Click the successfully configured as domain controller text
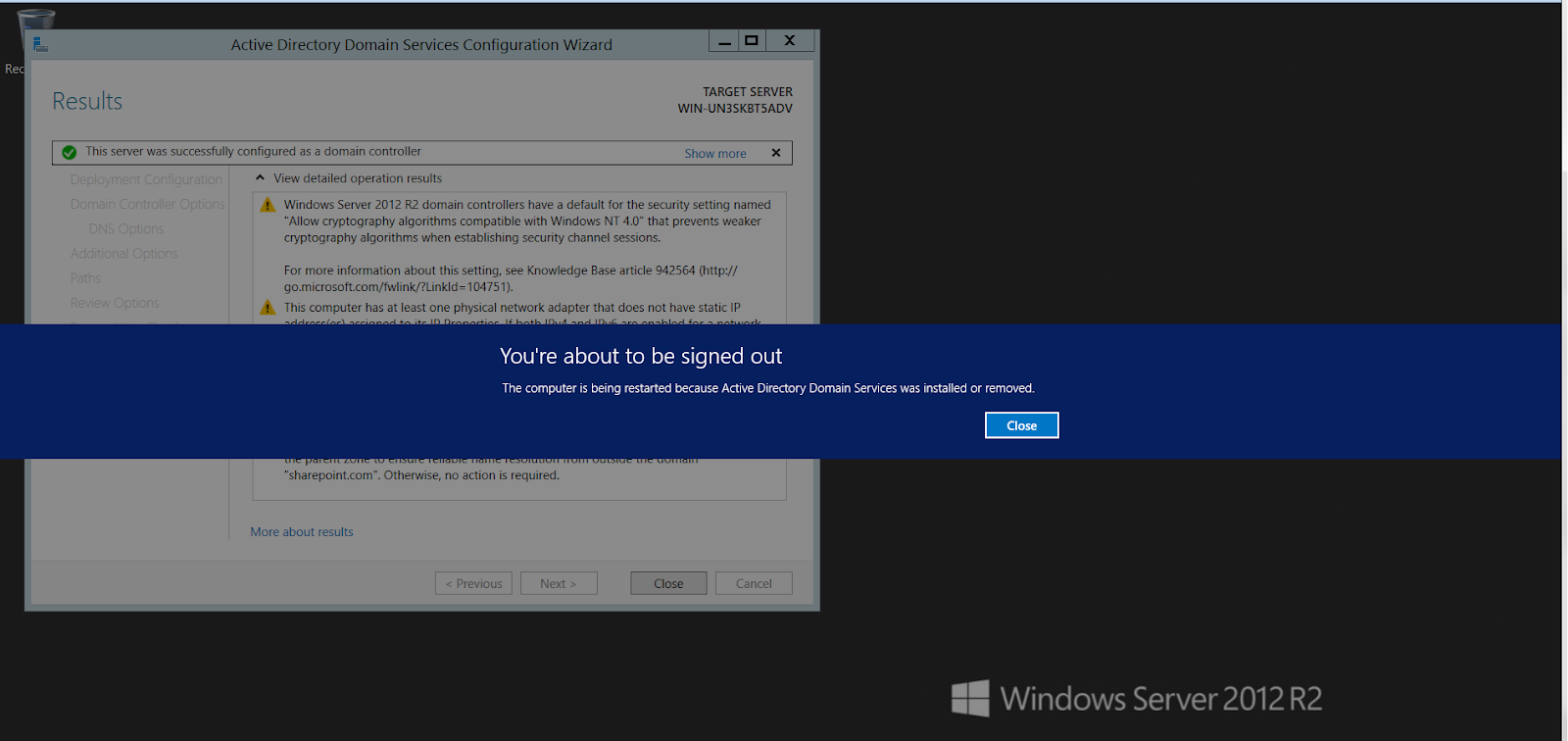The height and width of the screenshot is (741, 1568). 253,151
